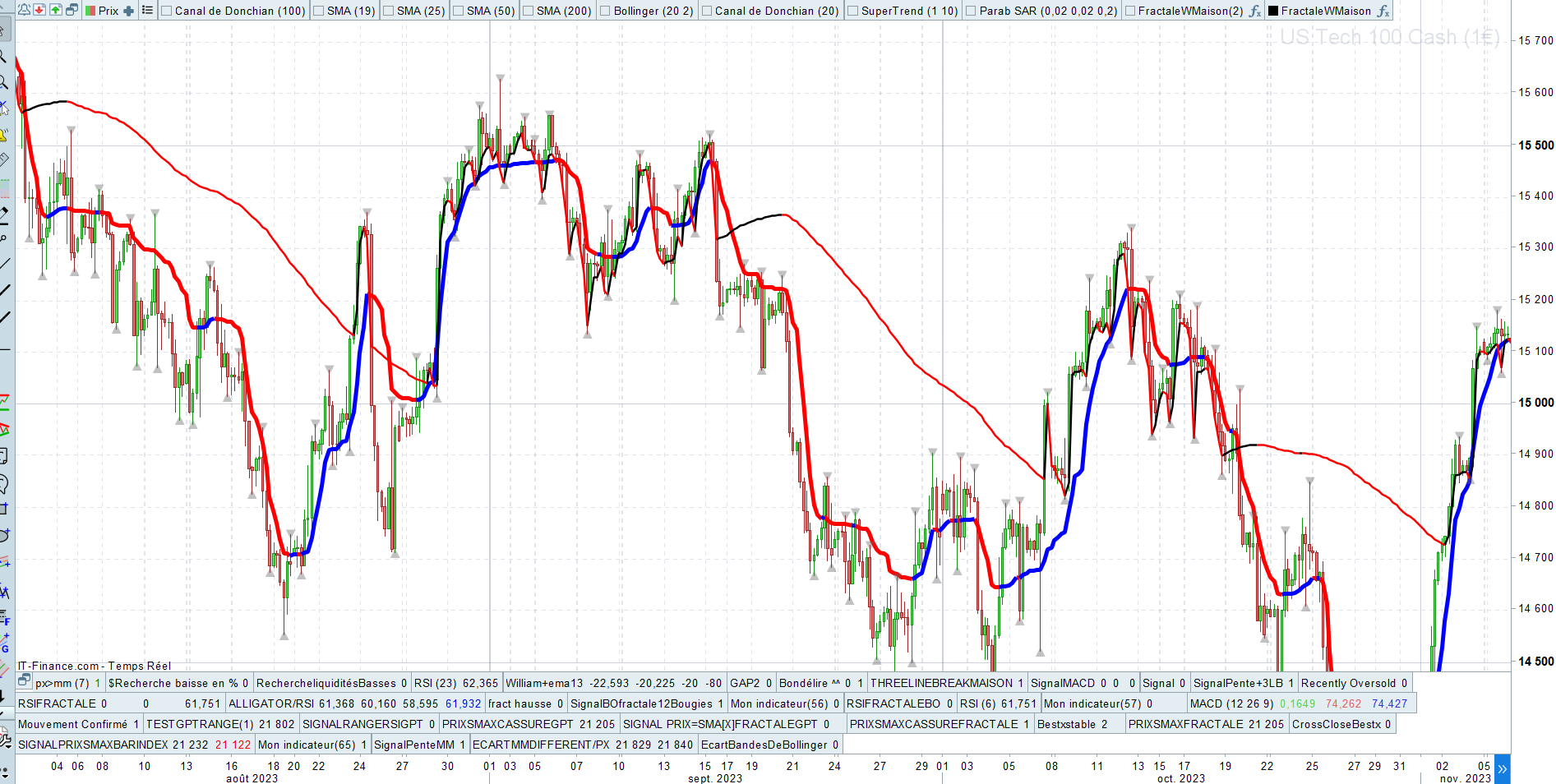Show the SMA (50) moving average
The height and width of the screenshot is (784, 1556).
coord(458,11)
